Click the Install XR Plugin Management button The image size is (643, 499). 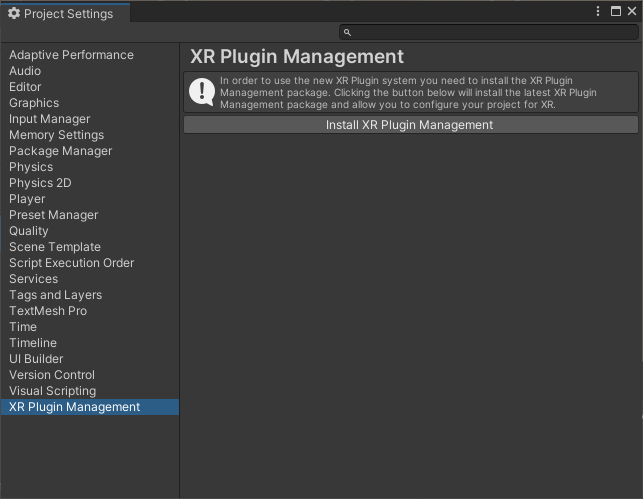410,125
